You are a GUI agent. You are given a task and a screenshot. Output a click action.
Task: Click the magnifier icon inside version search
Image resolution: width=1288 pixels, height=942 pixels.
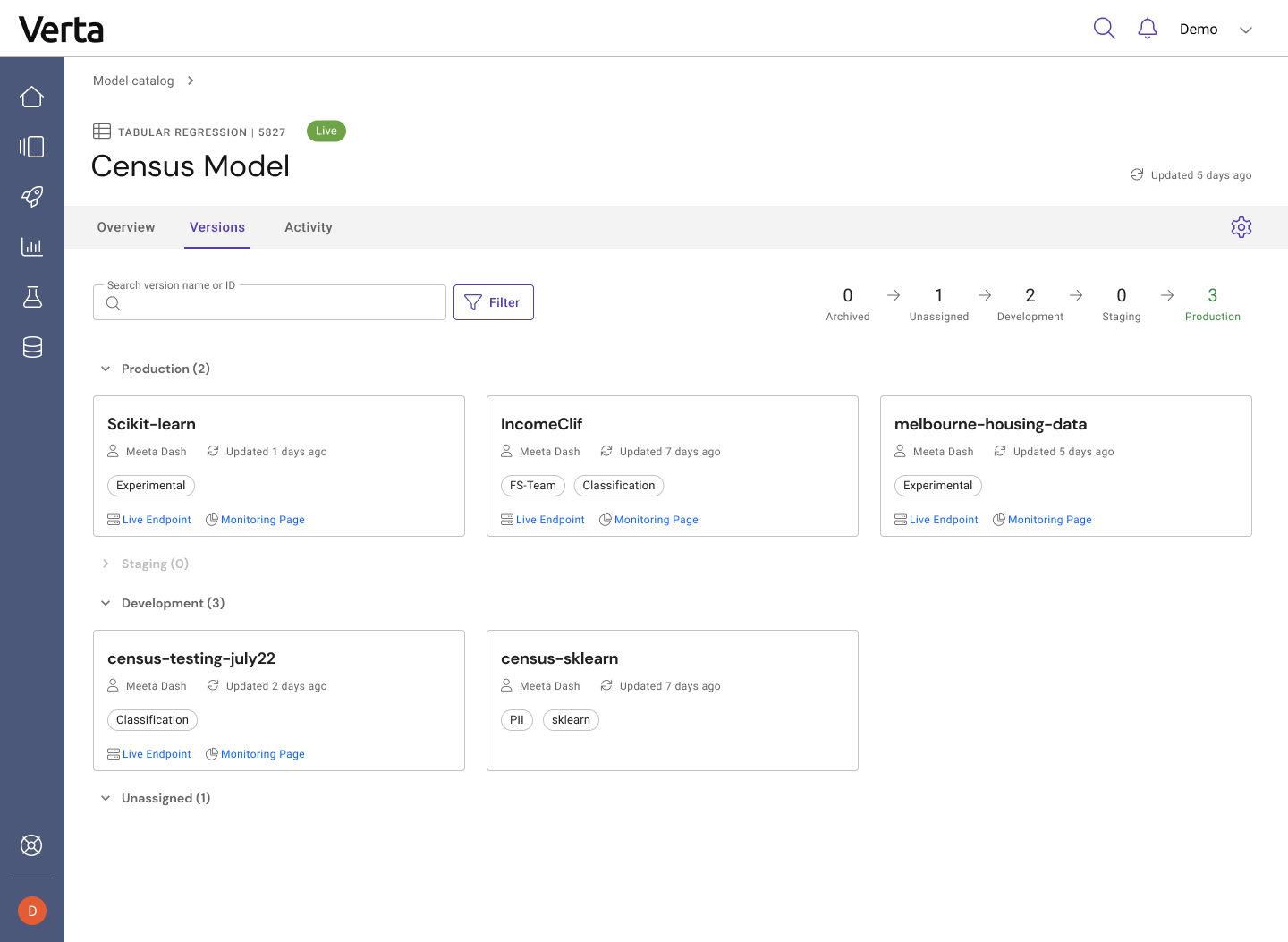click(114, 303)
